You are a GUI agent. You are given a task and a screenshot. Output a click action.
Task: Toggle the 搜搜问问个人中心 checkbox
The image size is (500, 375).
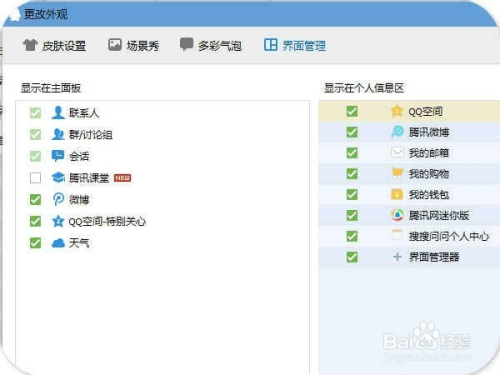coord(352,236)
